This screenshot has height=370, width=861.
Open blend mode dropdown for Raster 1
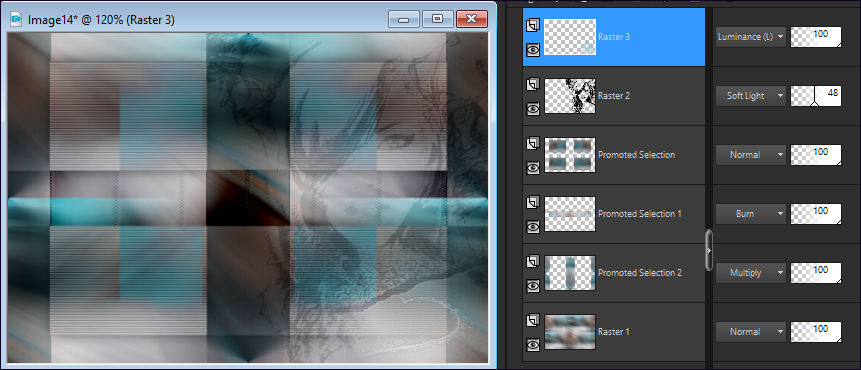coord(751,332)
